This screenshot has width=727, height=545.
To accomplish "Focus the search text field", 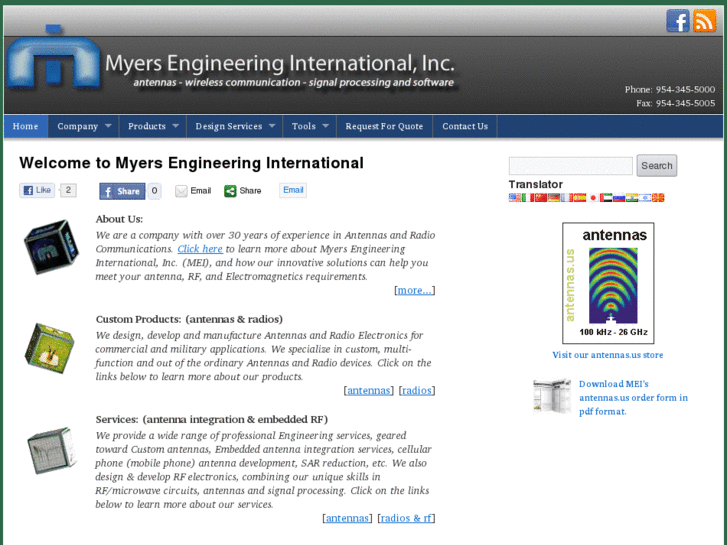I will pyautogui.click(x=570, y=166).
